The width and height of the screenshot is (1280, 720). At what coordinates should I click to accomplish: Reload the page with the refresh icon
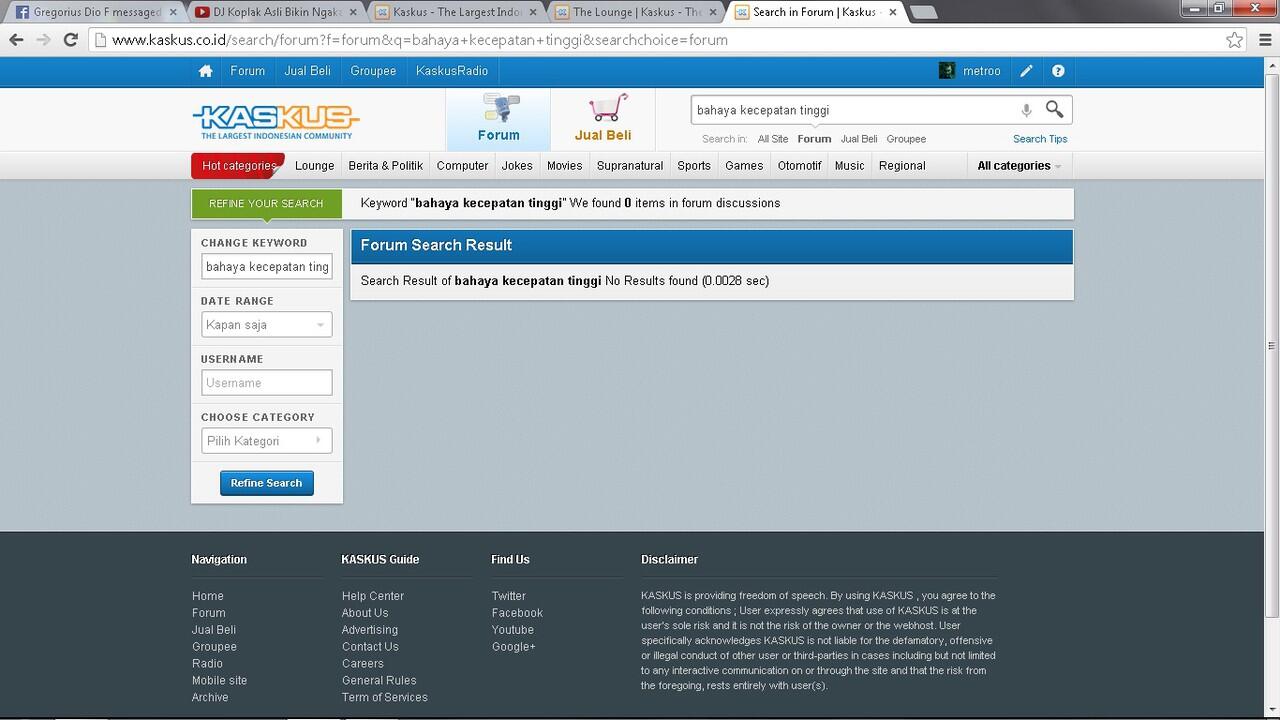pyautogui.click(x=70, y=40)
